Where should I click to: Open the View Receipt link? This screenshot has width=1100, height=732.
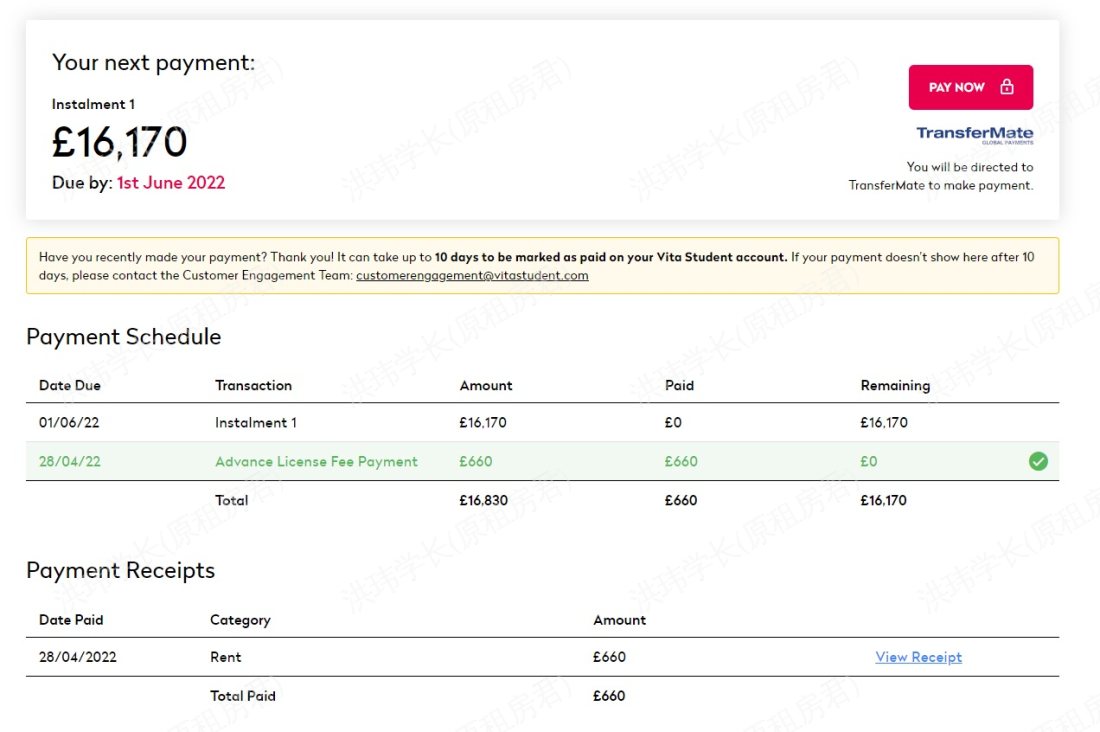[918, 657]
